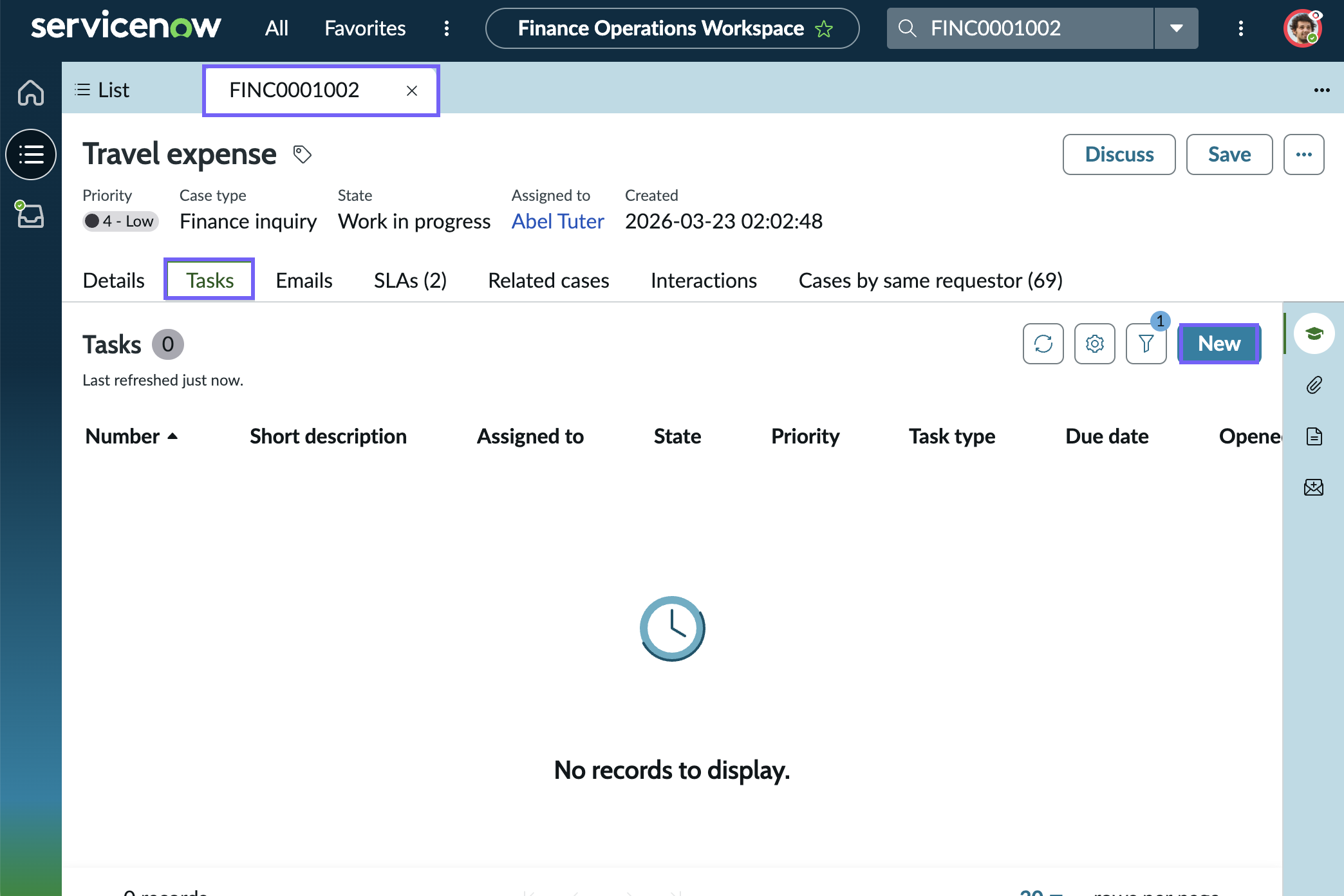Click the search magnifier icon

pyautogui.click(x=907, y=28)
